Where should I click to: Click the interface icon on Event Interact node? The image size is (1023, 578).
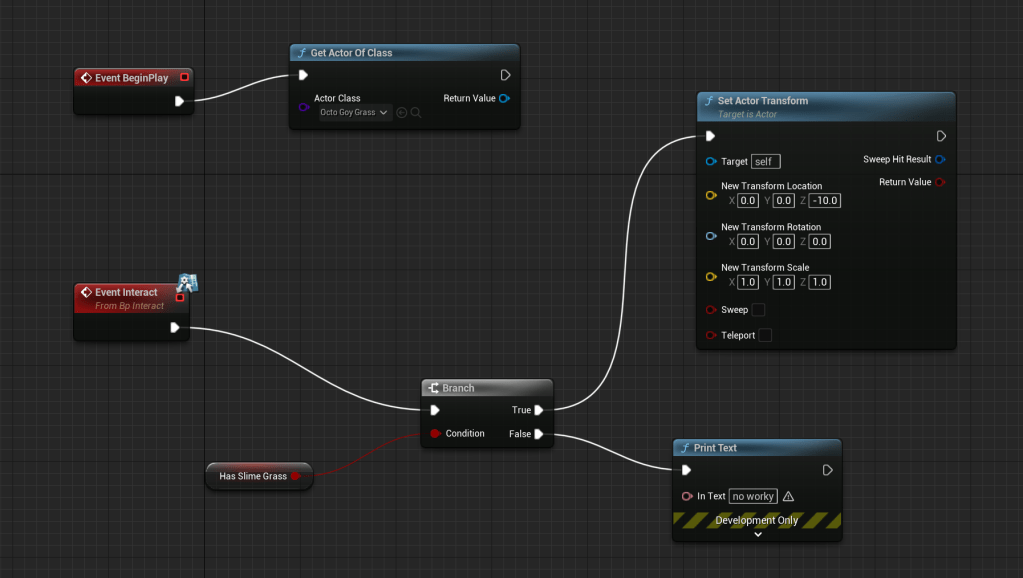click(187, 283)
